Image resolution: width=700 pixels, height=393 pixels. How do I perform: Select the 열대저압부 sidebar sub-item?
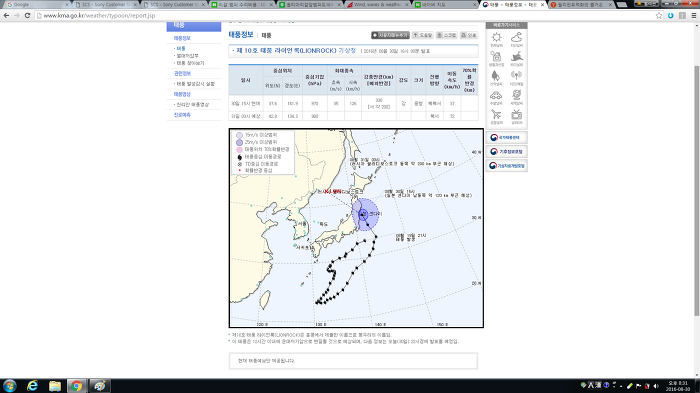pyautogui.click(x=187, y=56)
